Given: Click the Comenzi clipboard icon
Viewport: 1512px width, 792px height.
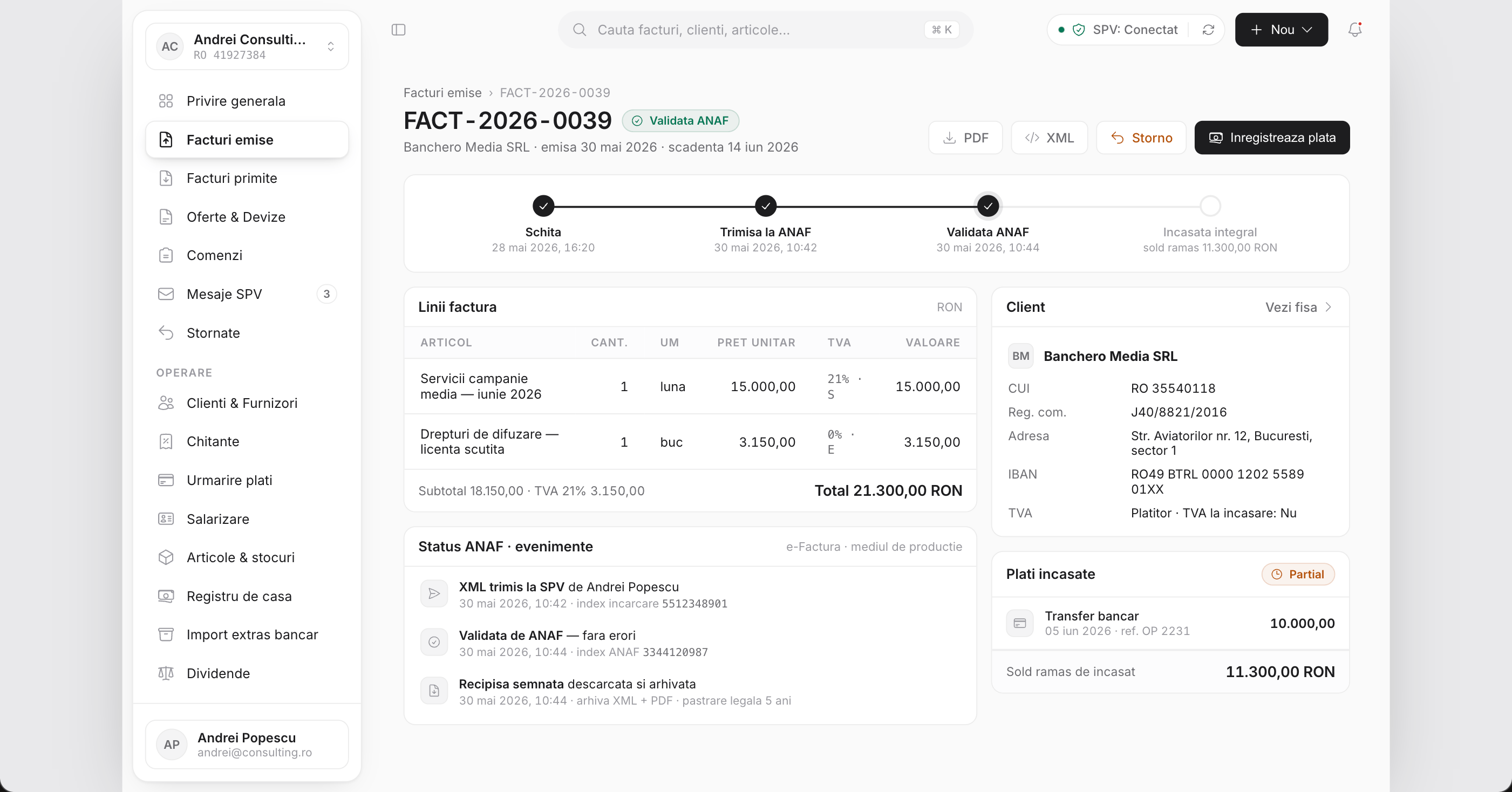Looking at the screenshot, I should coord(166,255).
